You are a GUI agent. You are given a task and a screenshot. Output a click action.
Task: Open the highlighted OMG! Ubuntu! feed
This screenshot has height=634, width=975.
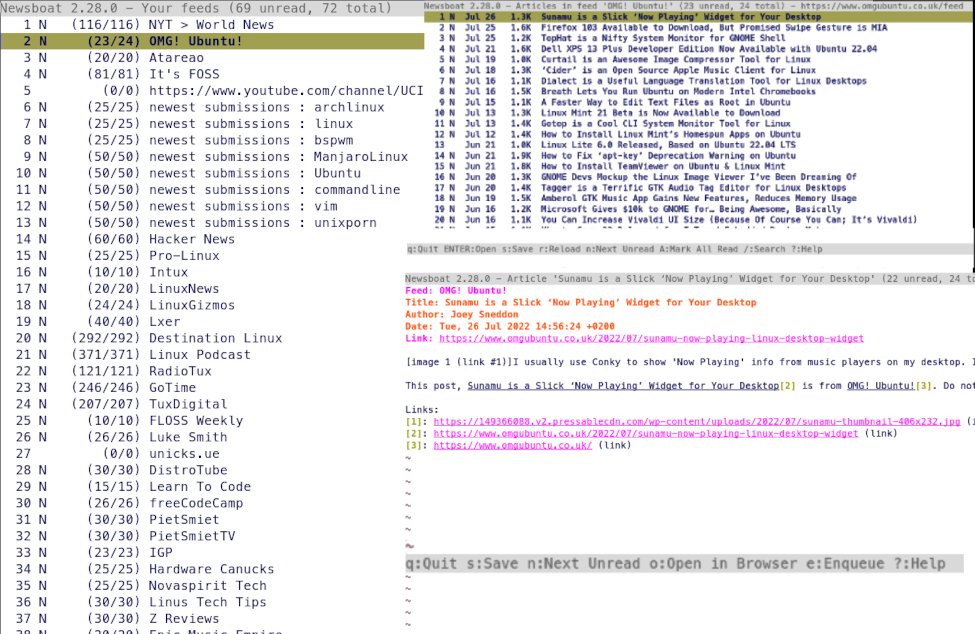[195, 41]
